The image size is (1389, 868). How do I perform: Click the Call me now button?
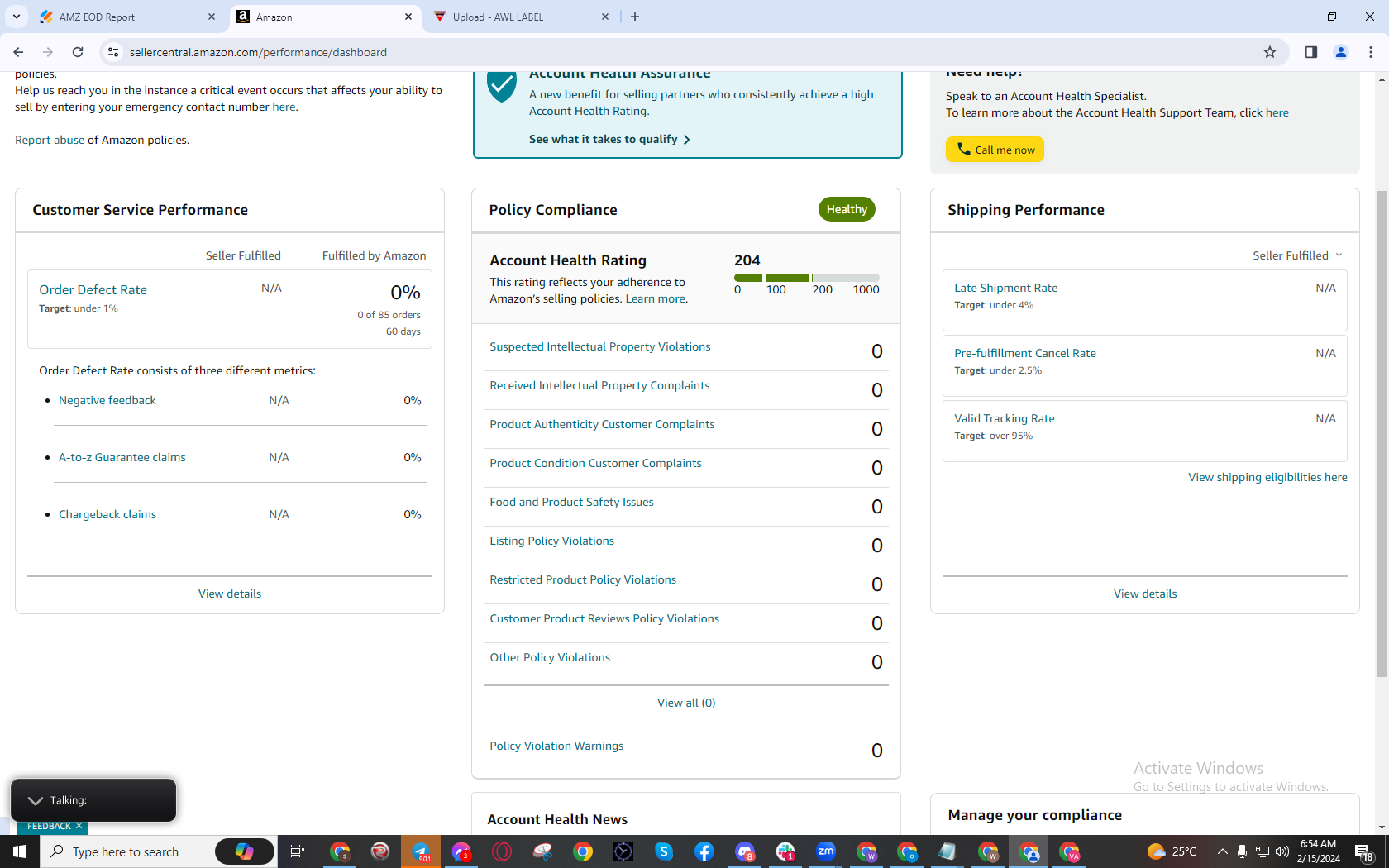pos(995,150)
